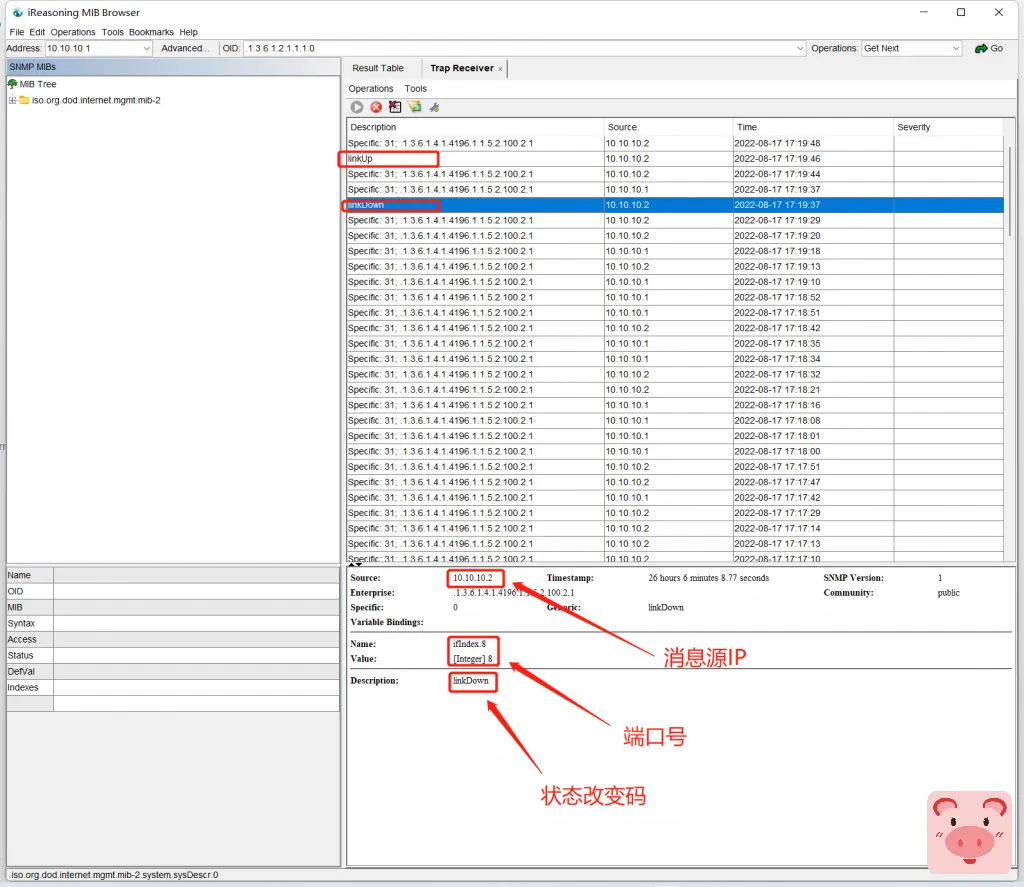
Task: Open the main Operations menu
Action: (x=72, y=32)
